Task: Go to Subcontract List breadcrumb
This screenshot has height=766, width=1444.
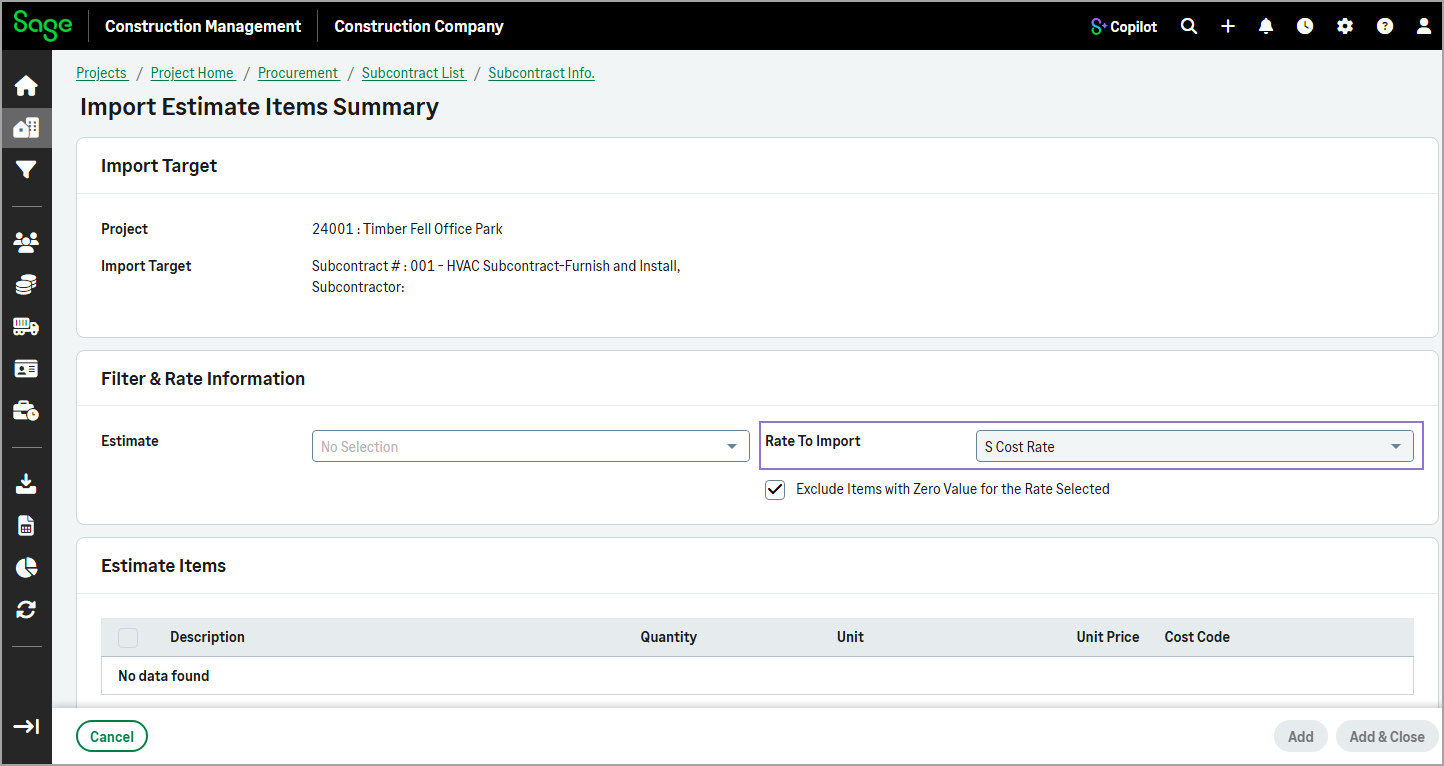Action: pyautogui.click(x=414, y=73)
